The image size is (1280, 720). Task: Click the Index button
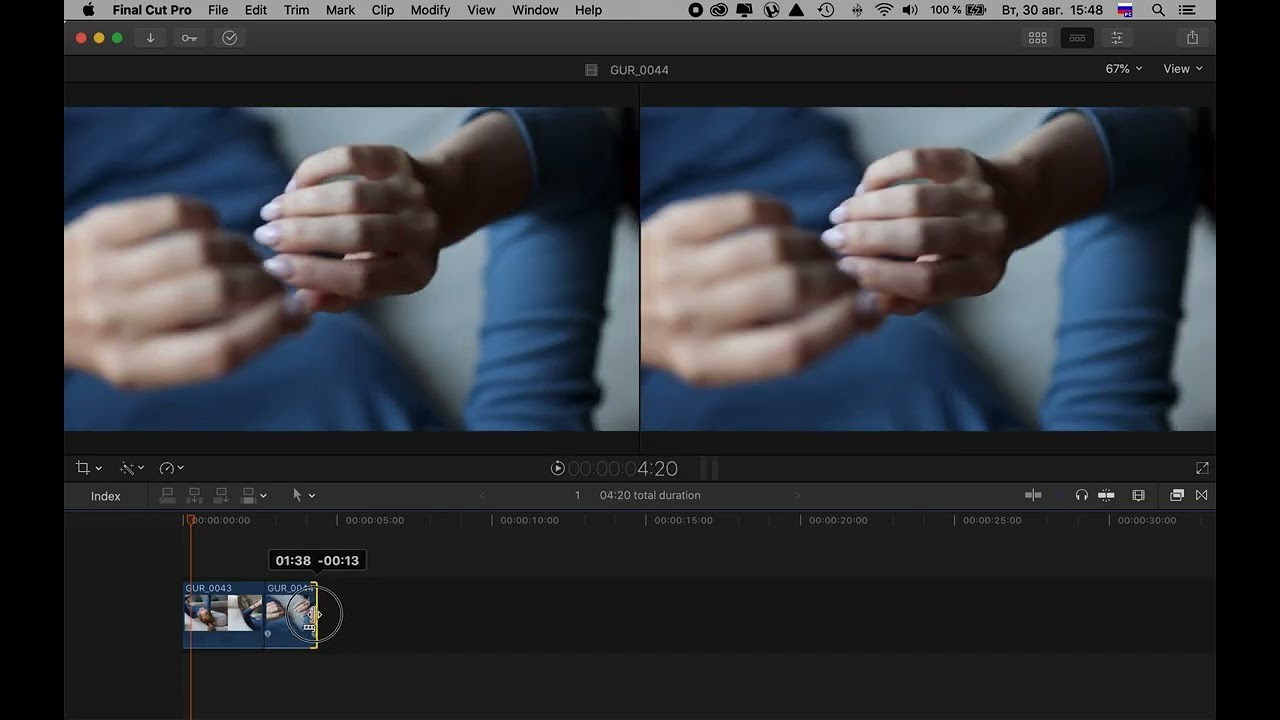pos(105,496)
